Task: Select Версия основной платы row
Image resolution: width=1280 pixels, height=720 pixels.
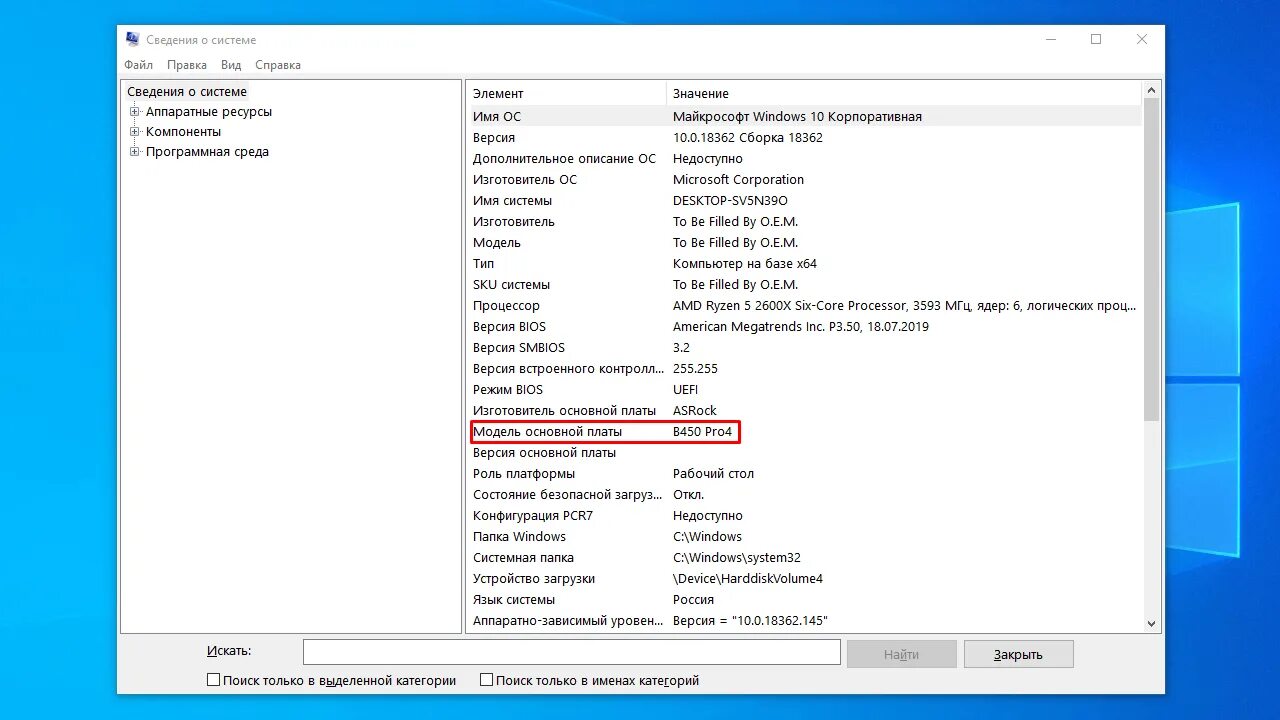Action: coord(804,452)
